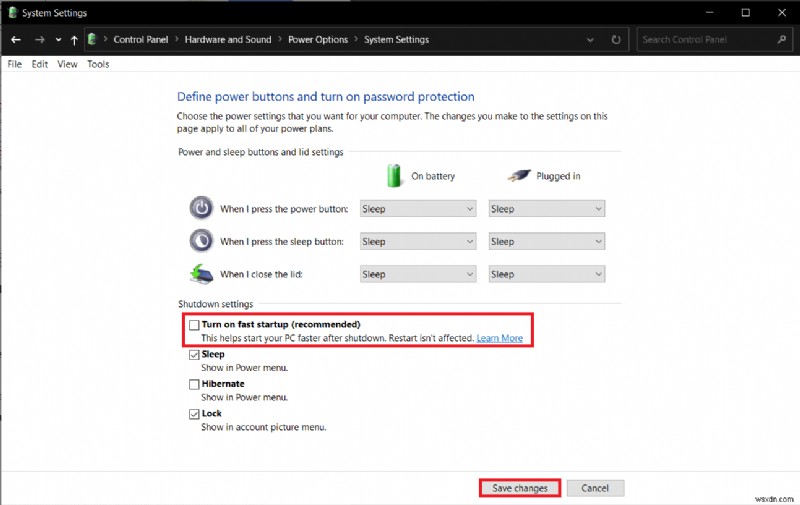Viewport: 800px width, 505px height.
Task: Open close the lid On battery dropdown
Action: click(x=418, y=274)
